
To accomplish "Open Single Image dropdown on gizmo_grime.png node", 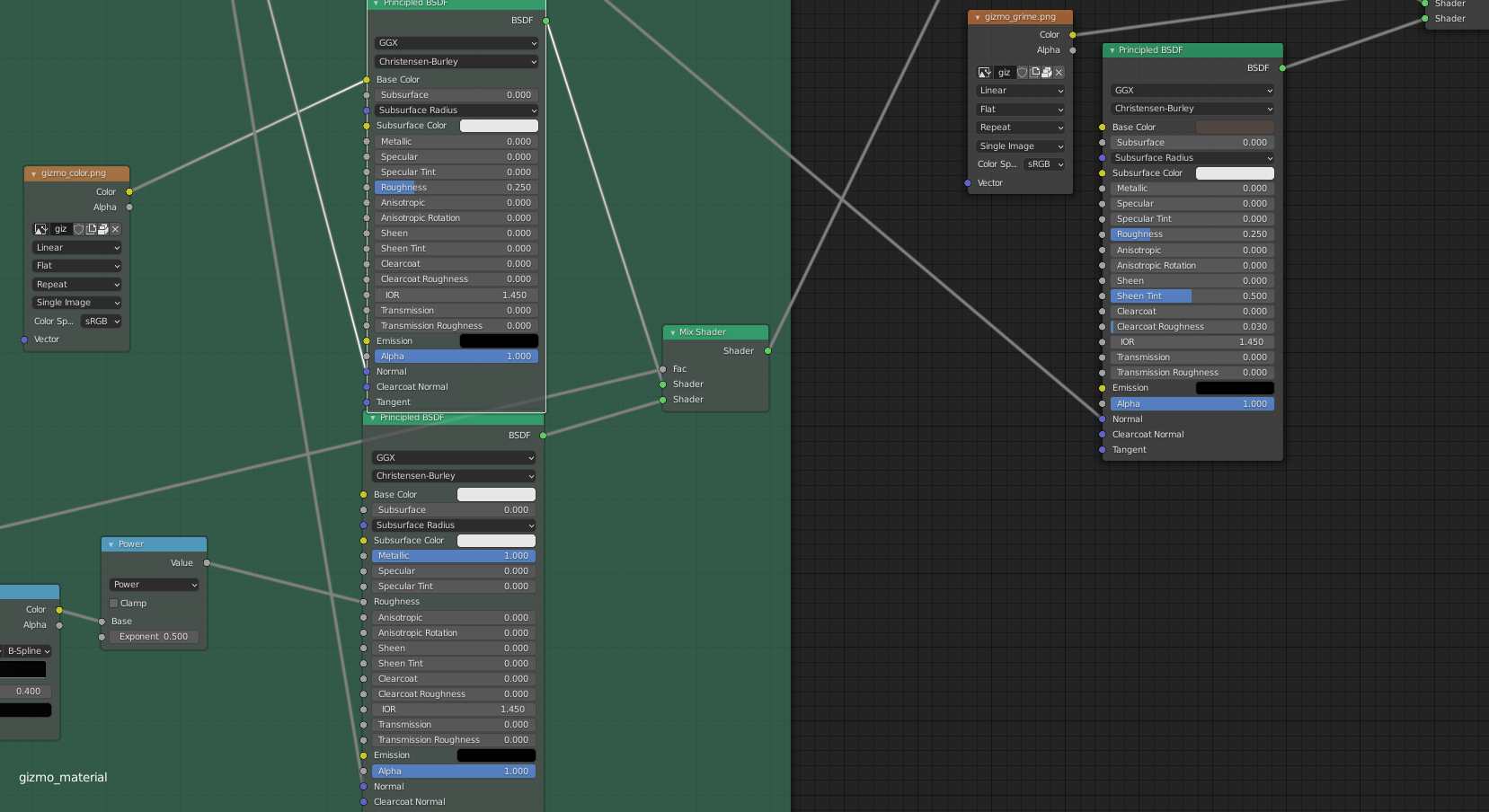I will 1021,146.
